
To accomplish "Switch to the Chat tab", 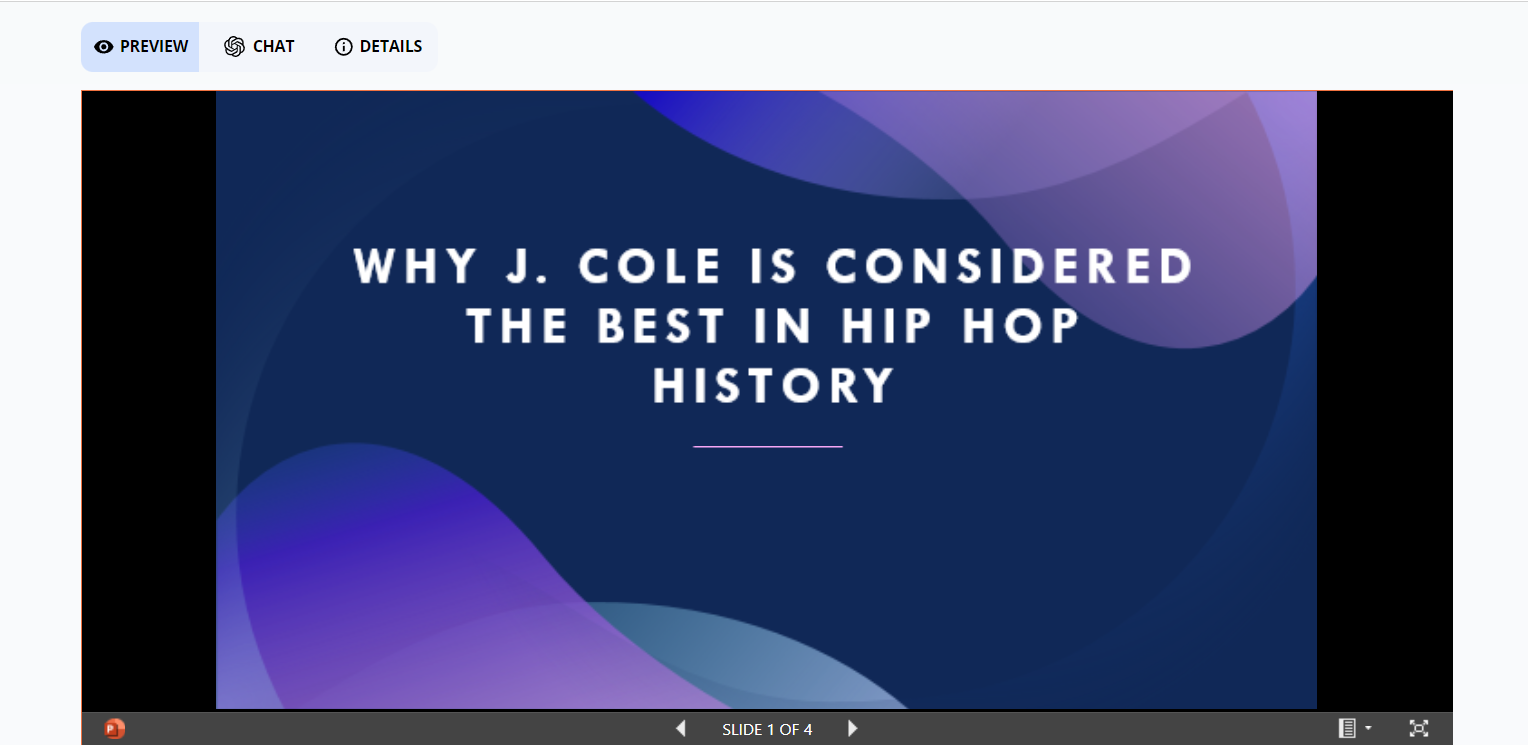I will click(258, 46).
